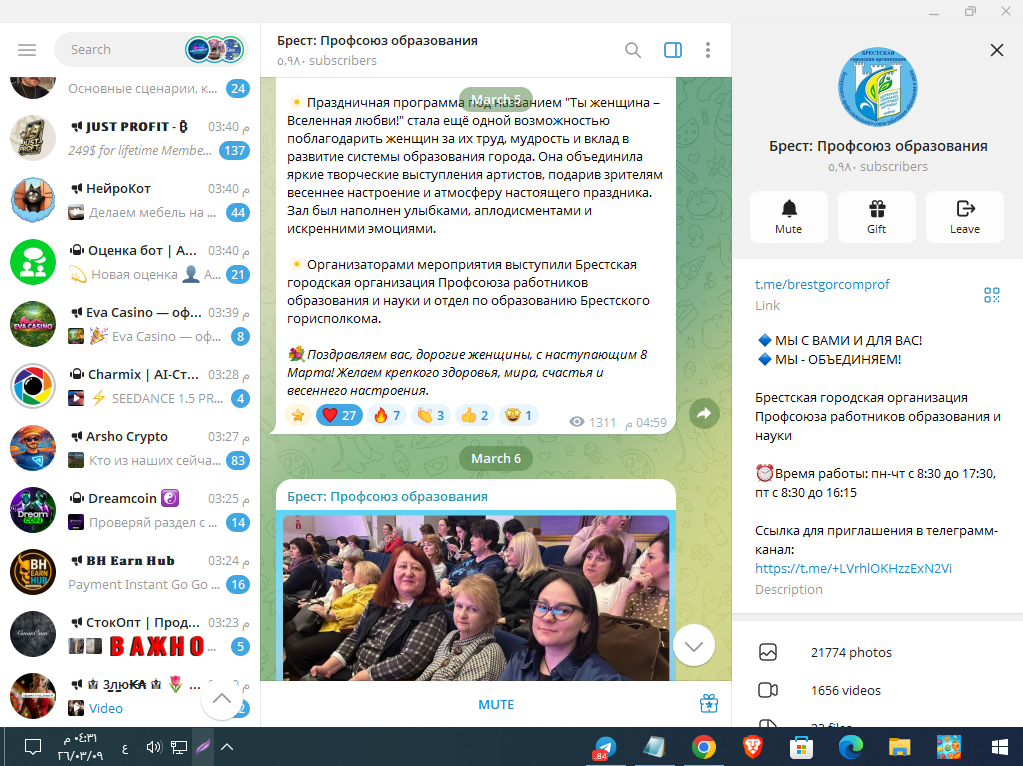Send a Gift from the info panel
Viewport: 1023px width, 766px height.
click(877, 217)
